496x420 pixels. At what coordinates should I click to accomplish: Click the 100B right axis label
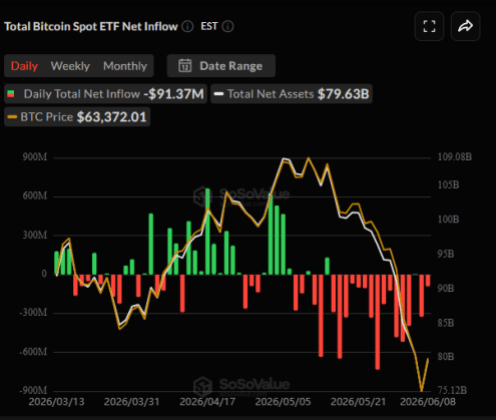[x=448, y=219]
